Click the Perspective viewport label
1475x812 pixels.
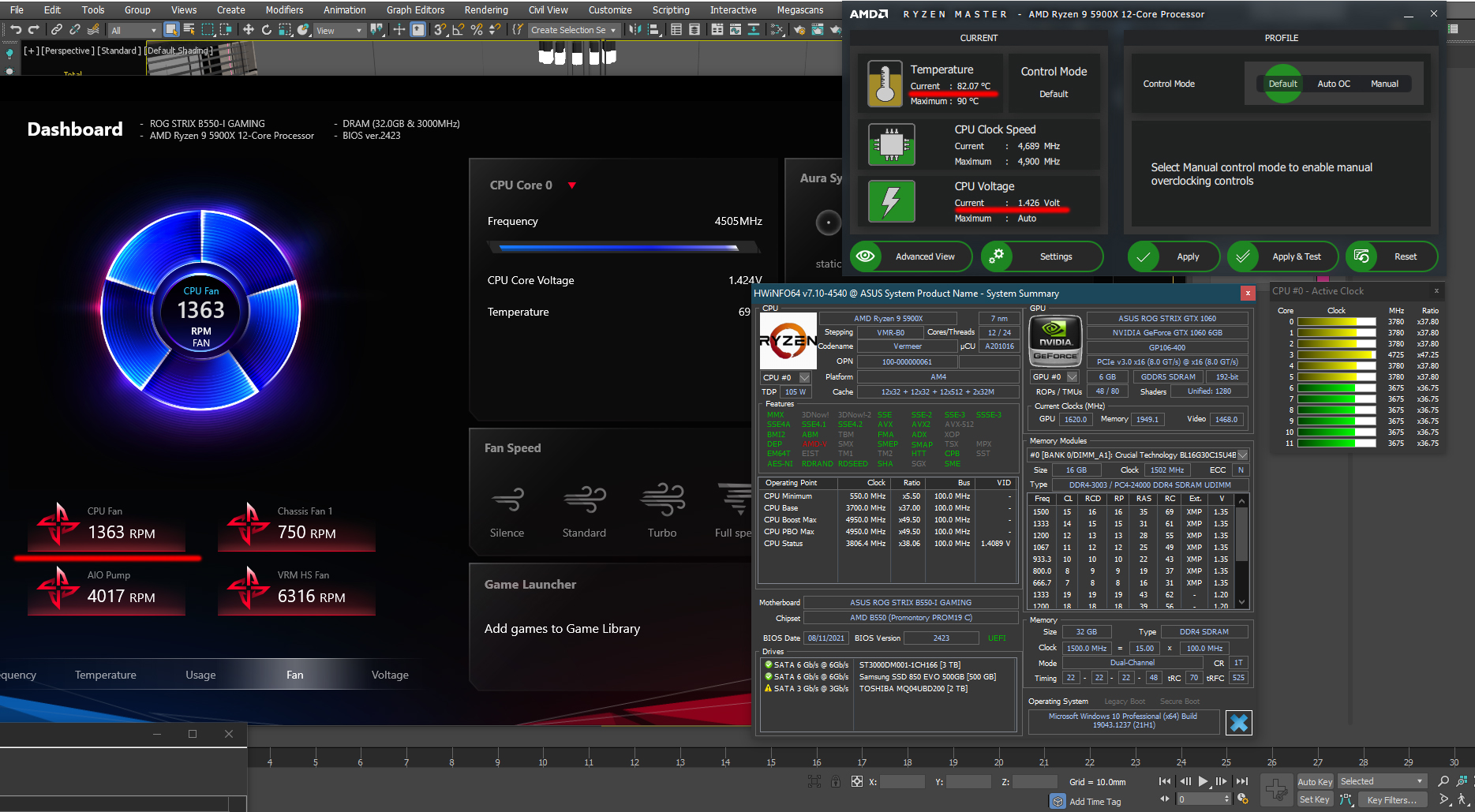click(66, 51)
